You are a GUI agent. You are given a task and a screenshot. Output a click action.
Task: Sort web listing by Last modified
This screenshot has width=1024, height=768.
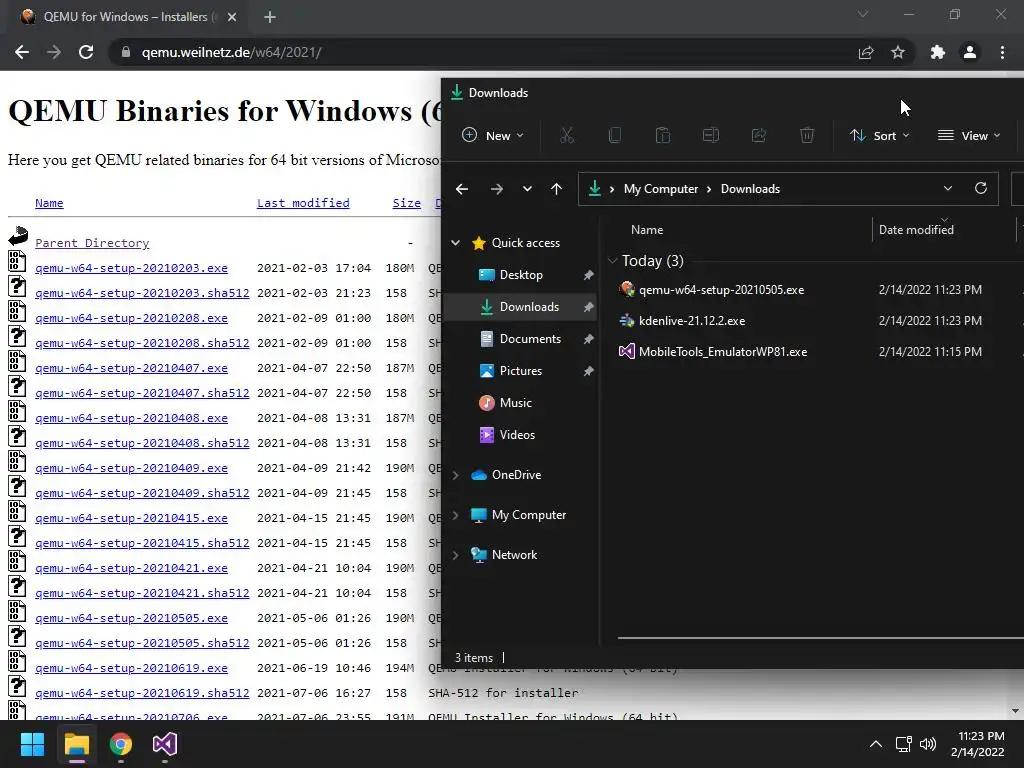(303, 203)
